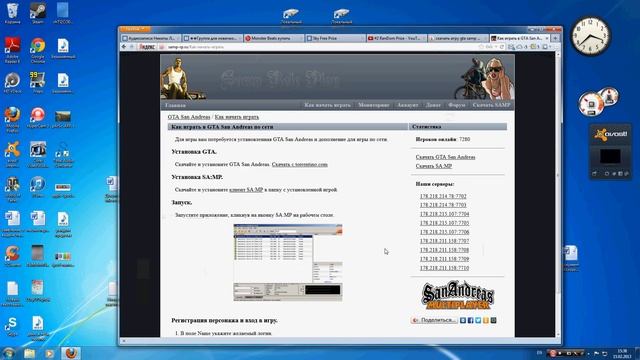Open 'Главная' in site navigation
The width and height of the screenshot is (640, 360).
click(175, 105)
